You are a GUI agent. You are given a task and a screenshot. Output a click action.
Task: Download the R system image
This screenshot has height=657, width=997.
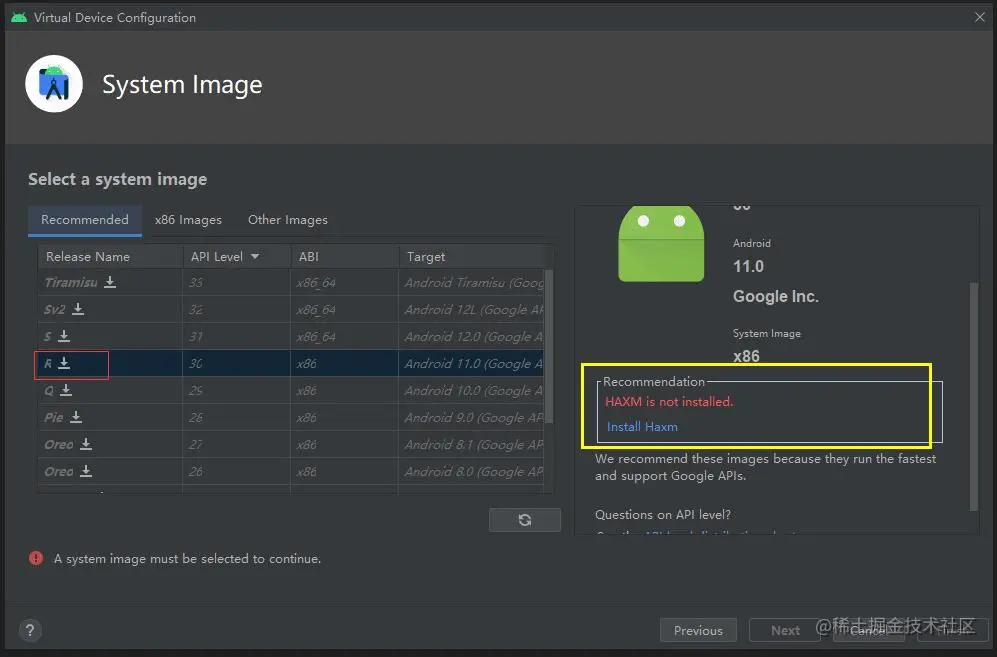pos(64,363)
